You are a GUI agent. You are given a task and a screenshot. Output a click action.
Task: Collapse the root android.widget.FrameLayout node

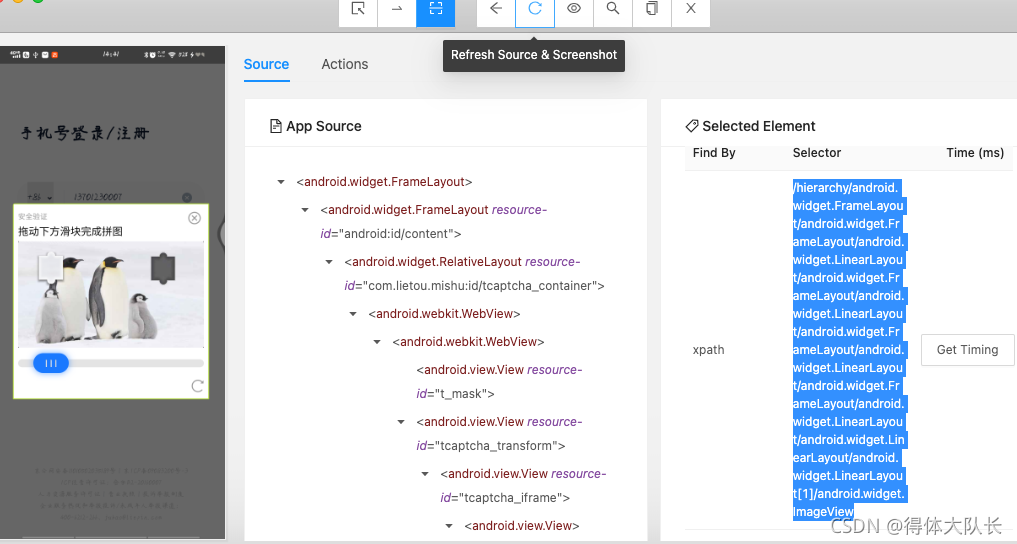click(281, 182)
